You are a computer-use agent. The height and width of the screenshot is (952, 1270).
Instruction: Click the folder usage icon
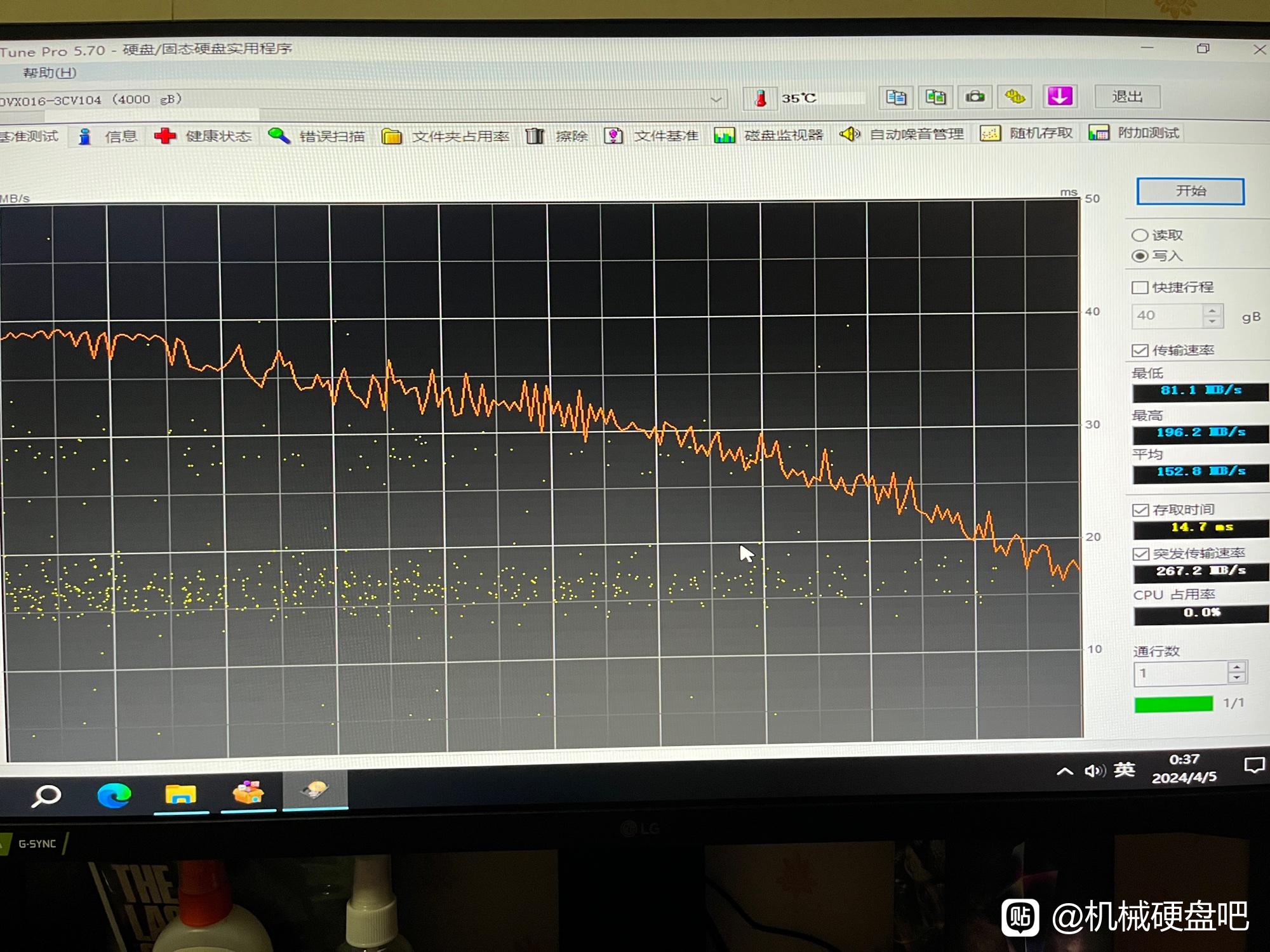pyautogui.click(x=391, y=136)
